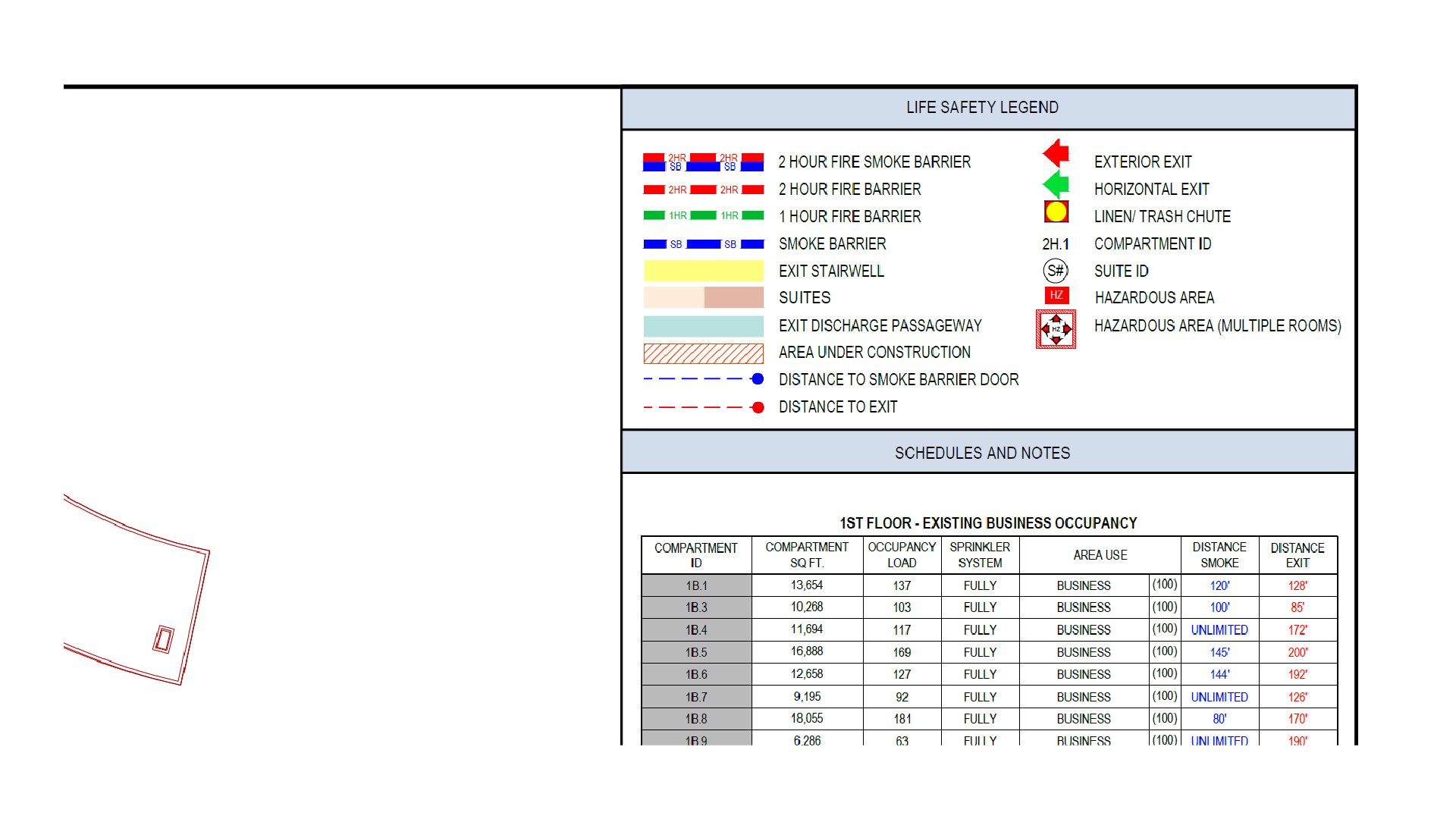Expand the LIFE SAFETY LEGEND header

(982, 107)
